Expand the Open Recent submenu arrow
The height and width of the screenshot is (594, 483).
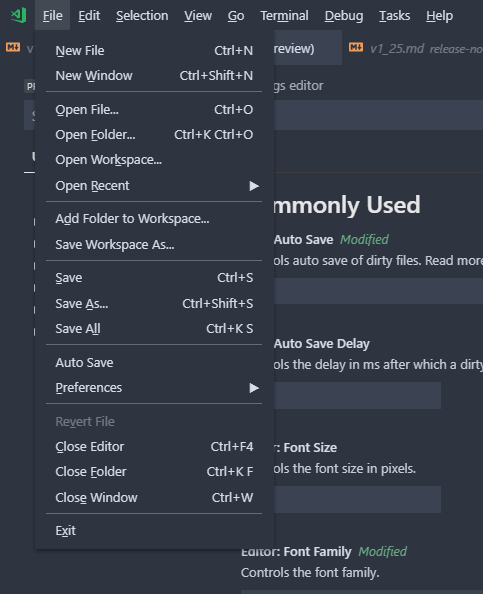tap(254, 186)
